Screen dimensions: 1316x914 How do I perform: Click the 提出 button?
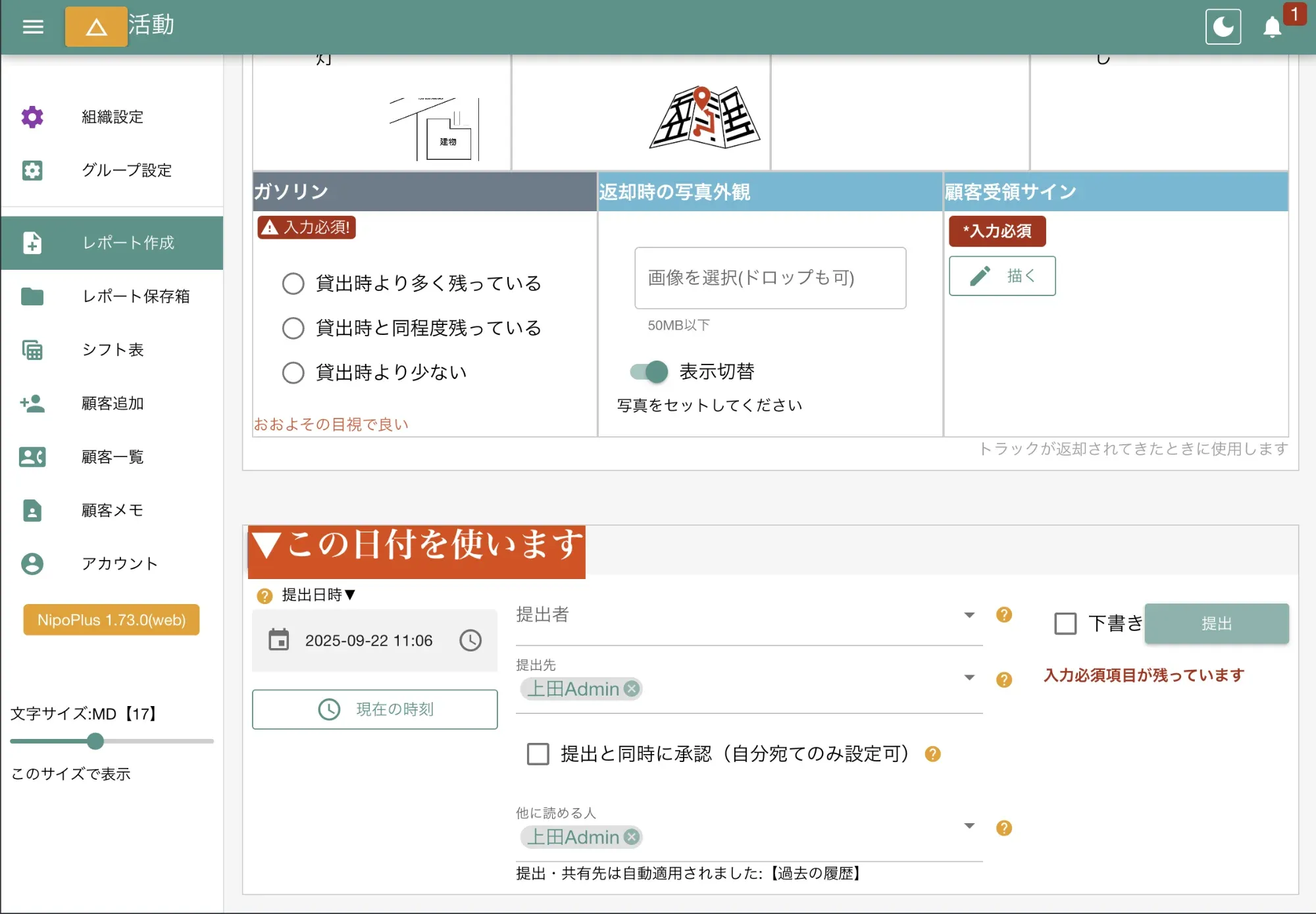[x=1216, y=623]
